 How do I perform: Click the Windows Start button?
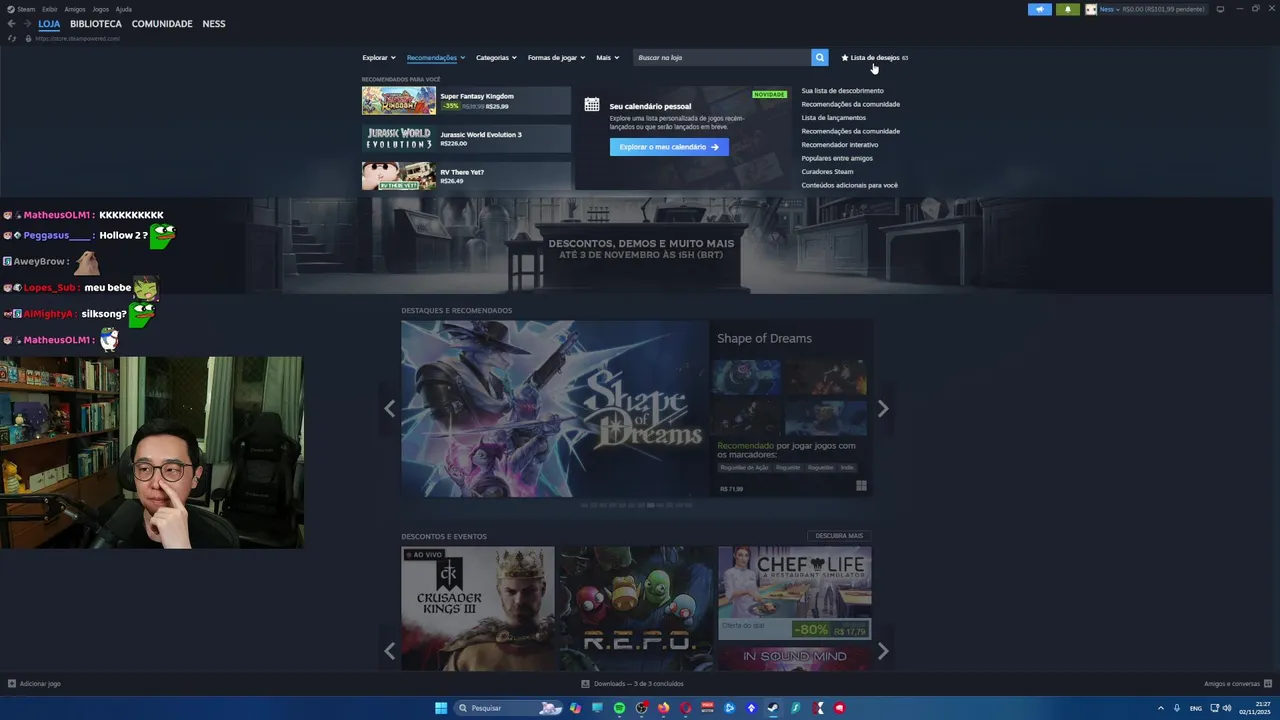tap(441, 708)
